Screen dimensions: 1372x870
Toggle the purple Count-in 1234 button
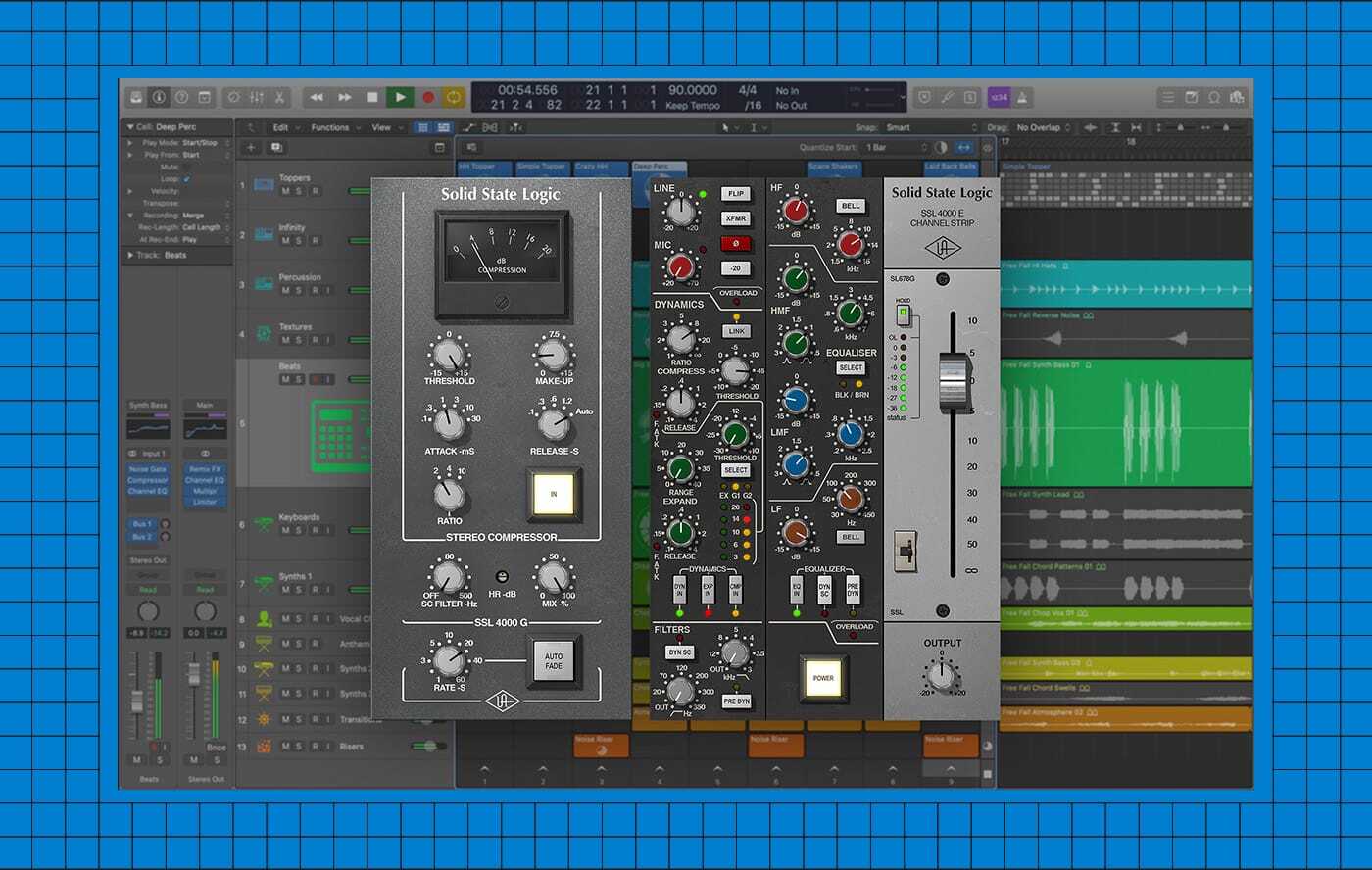pyautogui.click(x=999, y=97)
